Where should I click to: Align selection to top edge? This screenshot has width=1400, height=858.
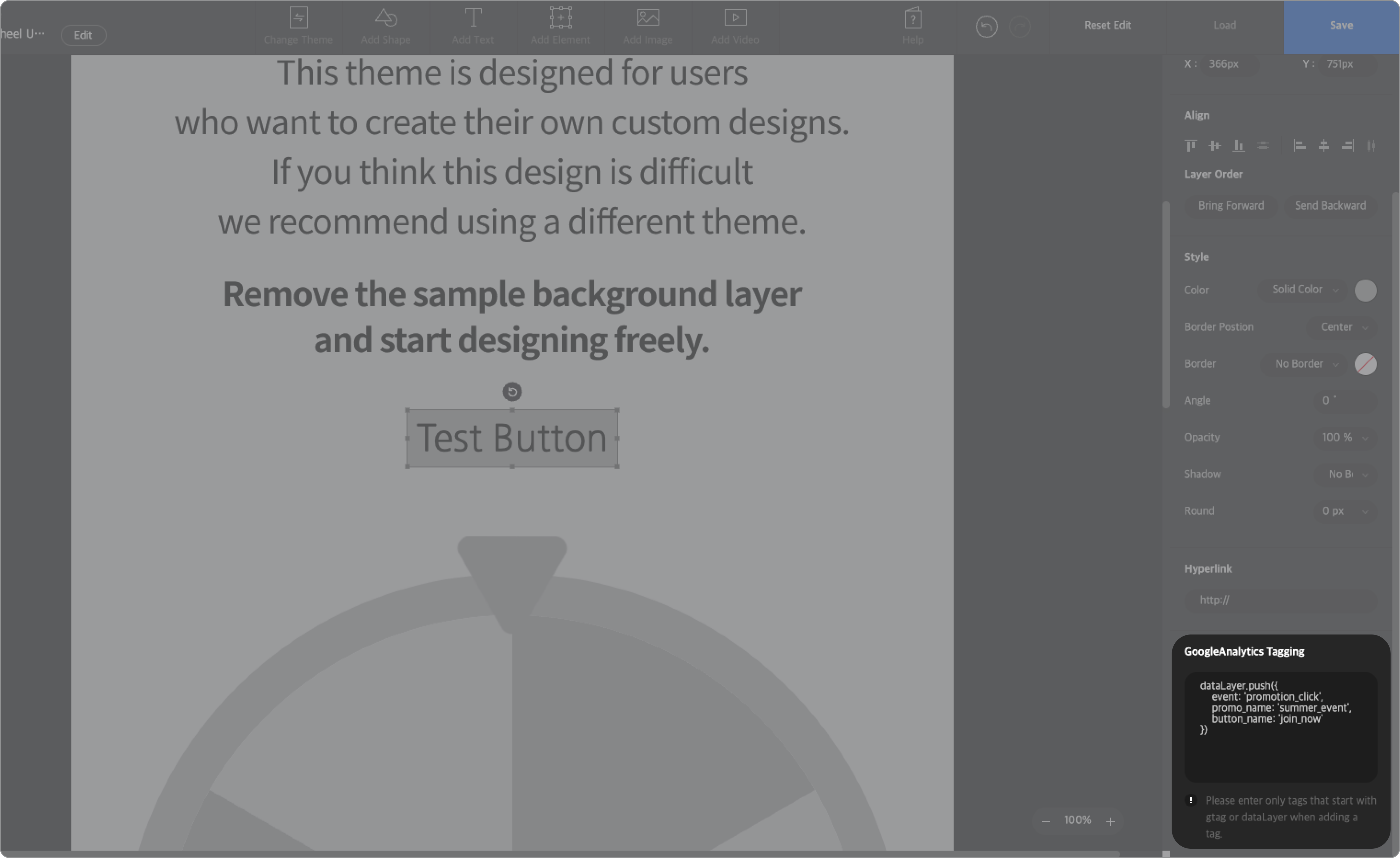[1191, 145]
